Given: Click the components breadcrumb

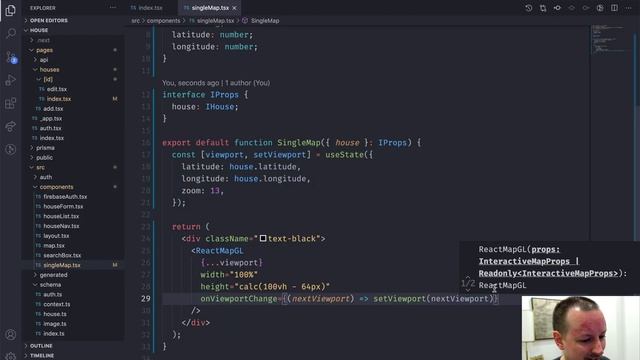Looking at the screenshot, I should point(163,20).
